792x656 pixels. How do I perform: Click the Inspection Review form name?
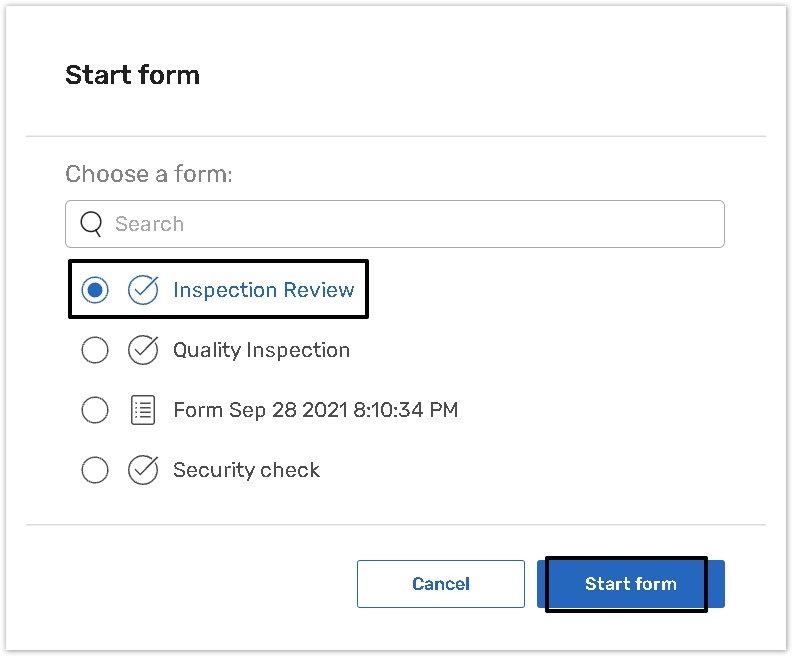263,290
